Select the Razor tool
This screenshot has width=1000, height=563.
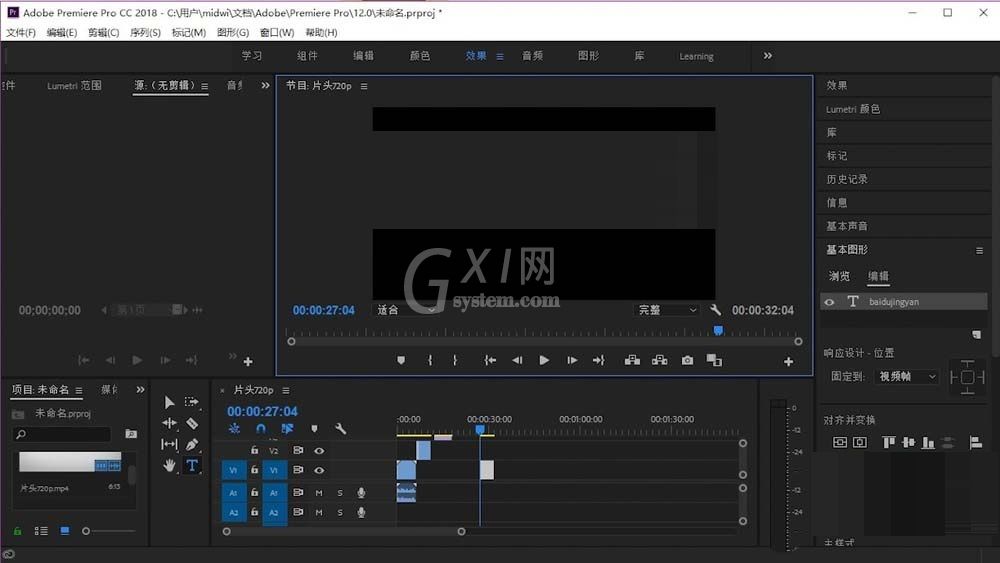191,423
